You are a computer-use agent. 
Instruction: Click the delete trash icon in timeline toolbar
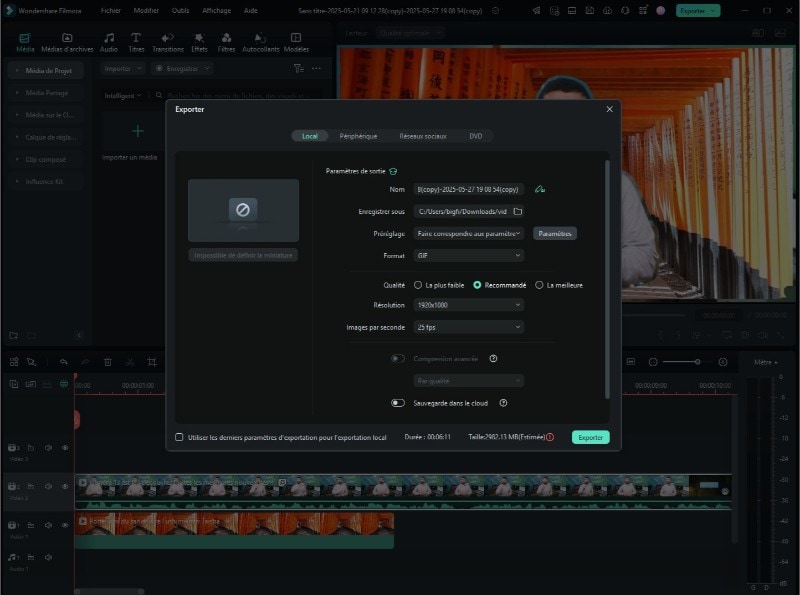108,362
